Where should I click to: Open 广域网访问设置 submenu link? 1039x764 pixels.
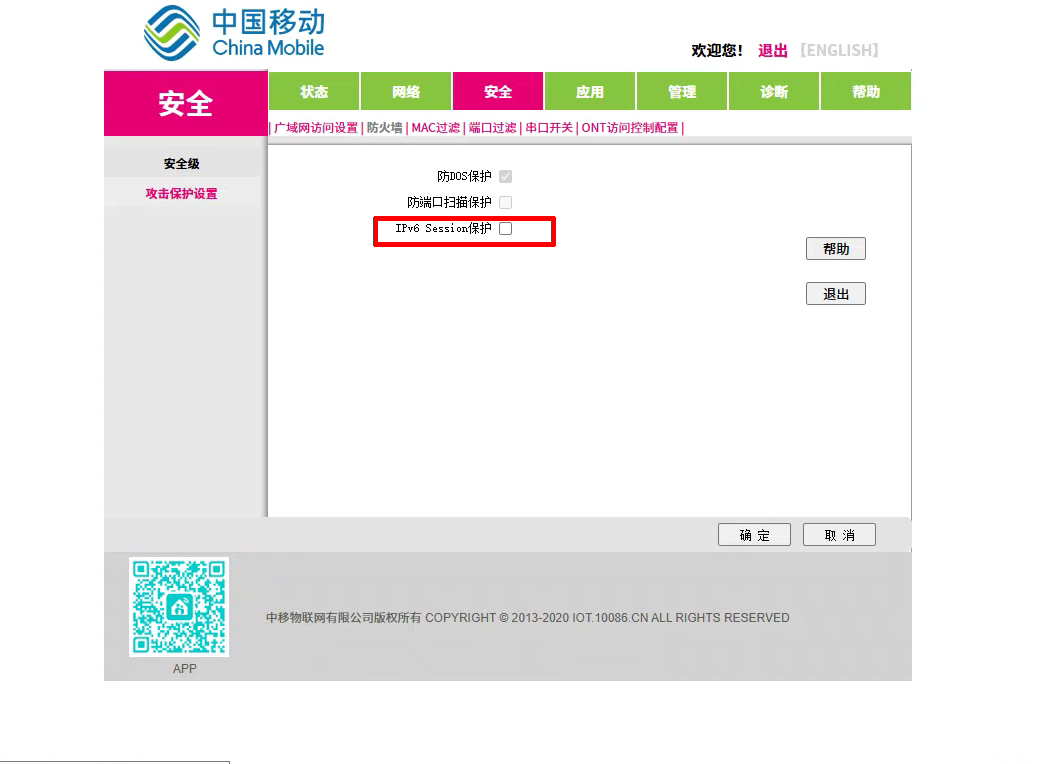click(x=316, y=128)
